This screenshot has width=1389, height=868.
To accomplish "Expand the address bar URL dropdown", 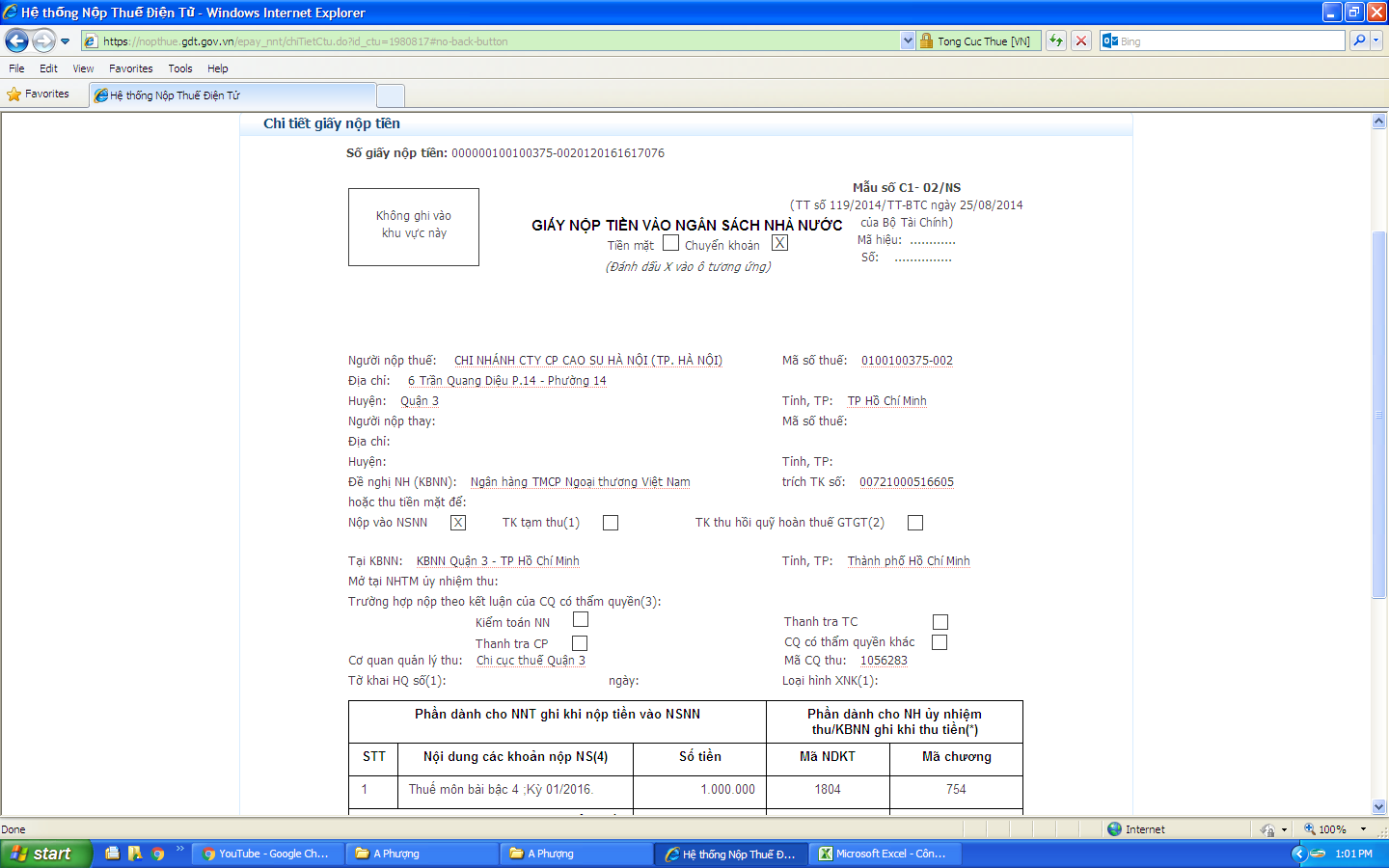I will point(907,41).
